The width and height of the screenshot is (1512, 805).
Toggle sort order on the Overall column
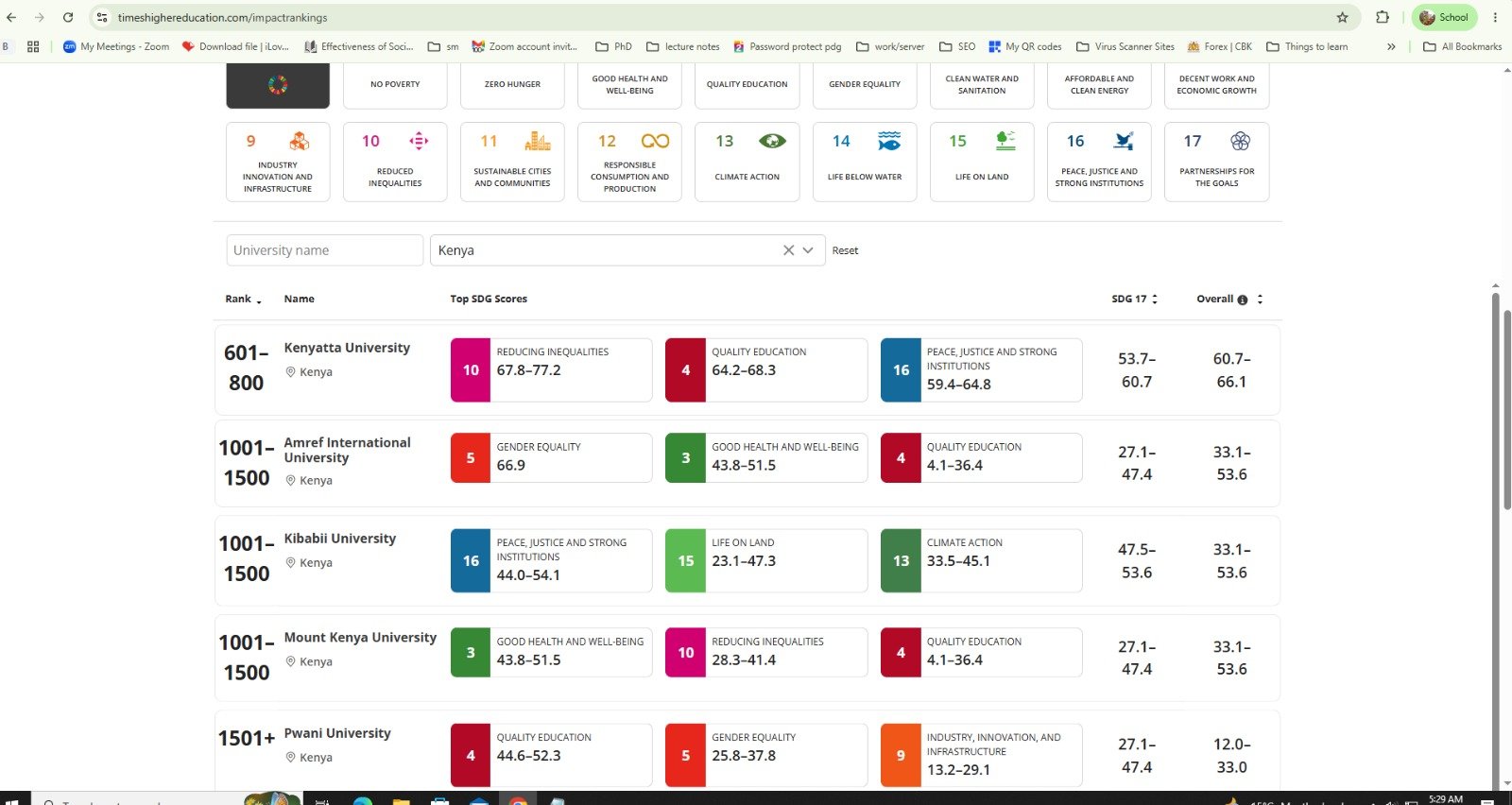1260,299
